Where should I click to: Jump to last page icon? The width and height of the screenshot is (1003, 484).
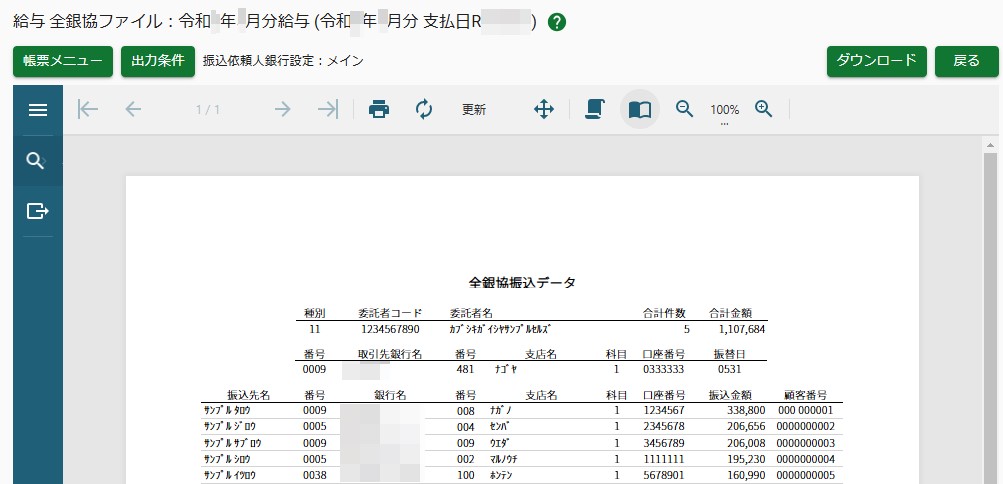[x=328, y=109]
